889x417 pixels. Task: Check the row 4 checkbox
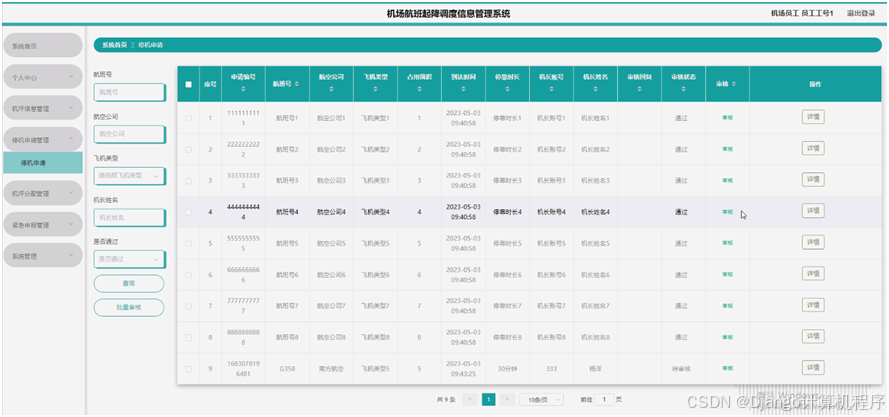pos(188,212)
